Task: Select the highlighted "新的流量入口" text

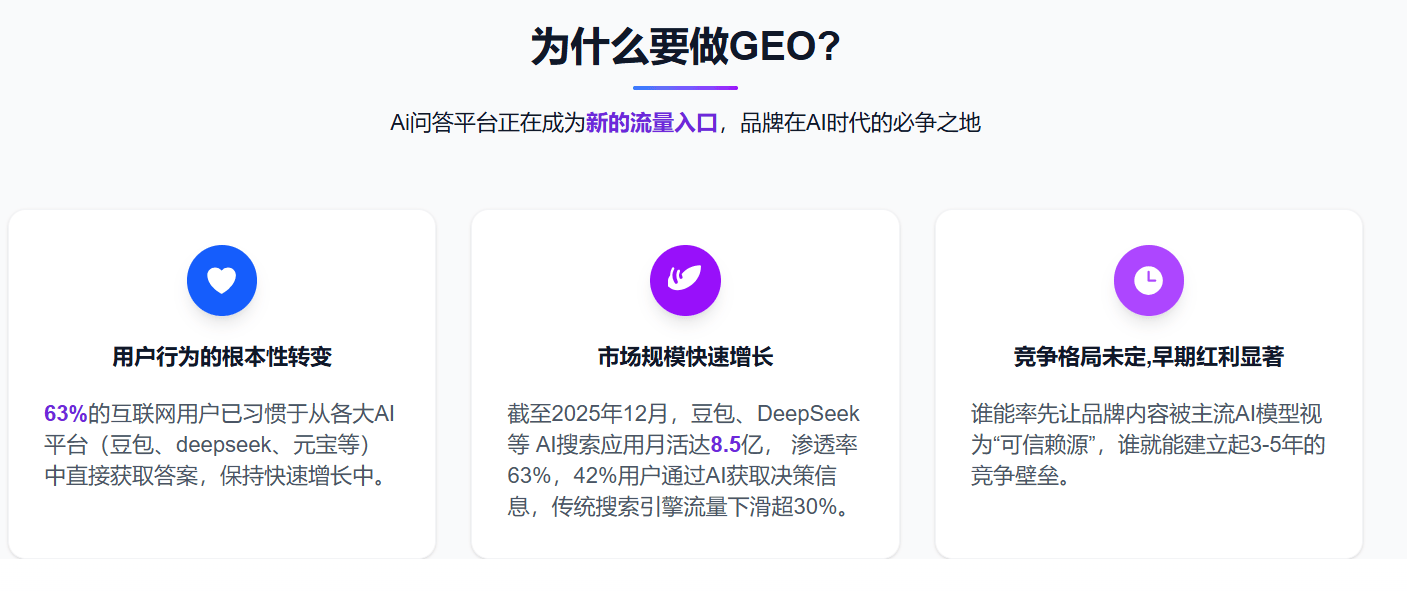Action: click(x=652, y=123)
